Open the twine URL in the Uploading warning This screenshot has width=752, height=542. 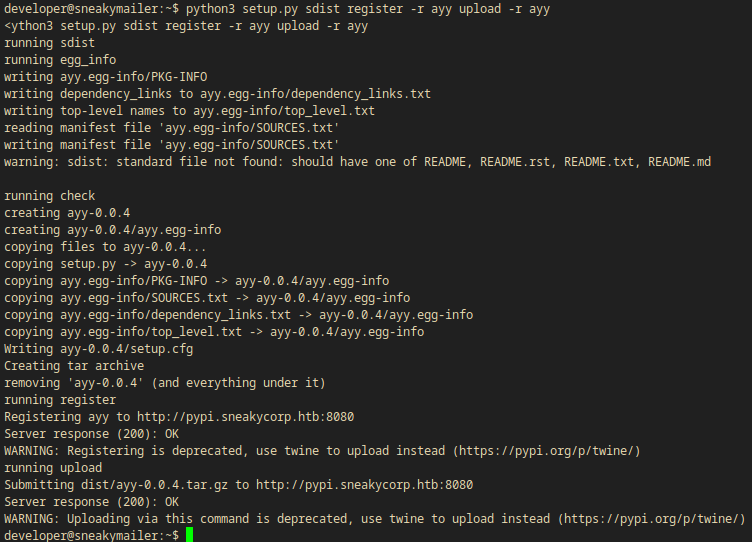pyautogui.click(x=652, y=518)
